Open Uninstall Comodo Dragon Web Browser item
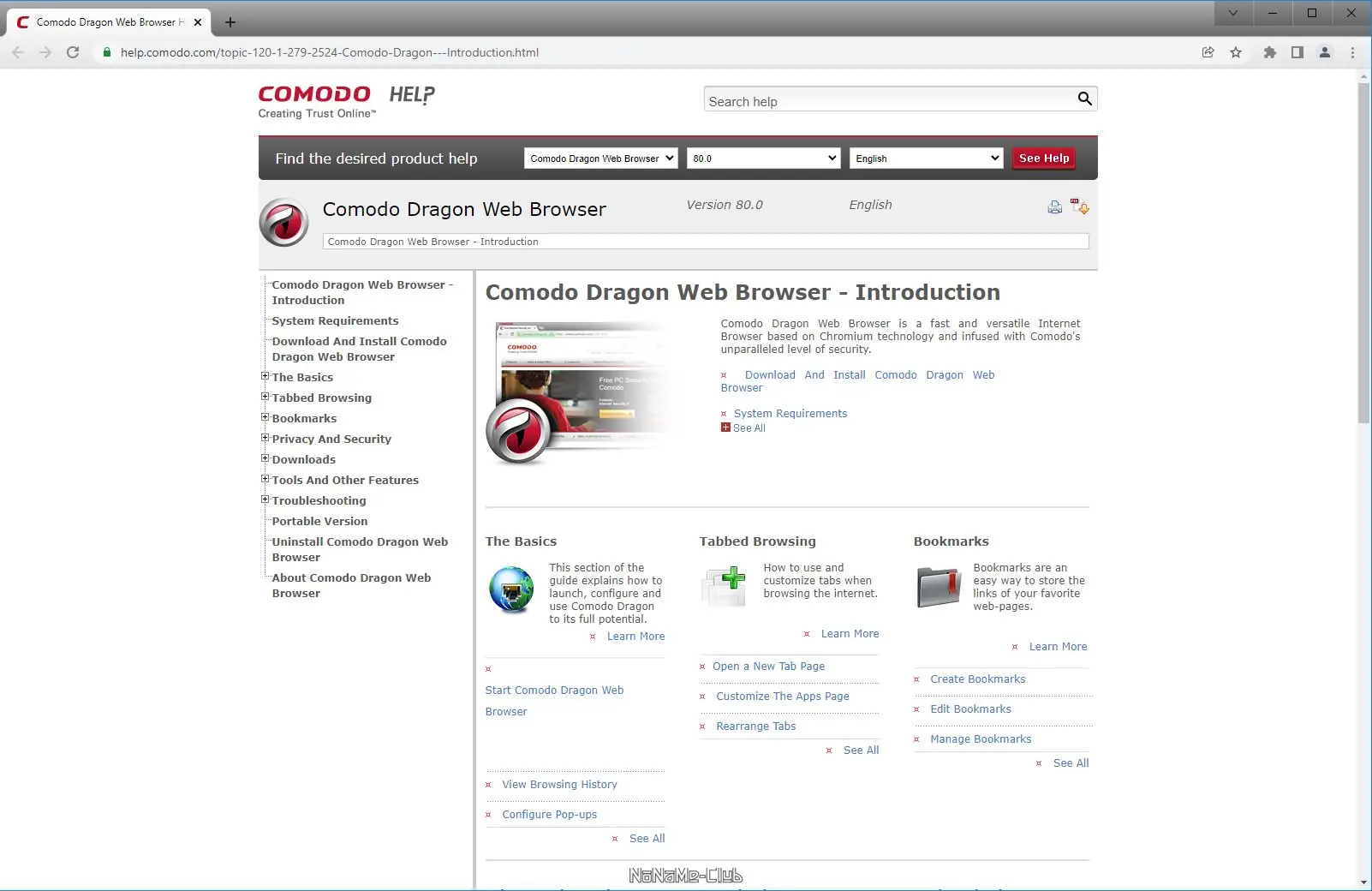 click(x=360, y=549)
